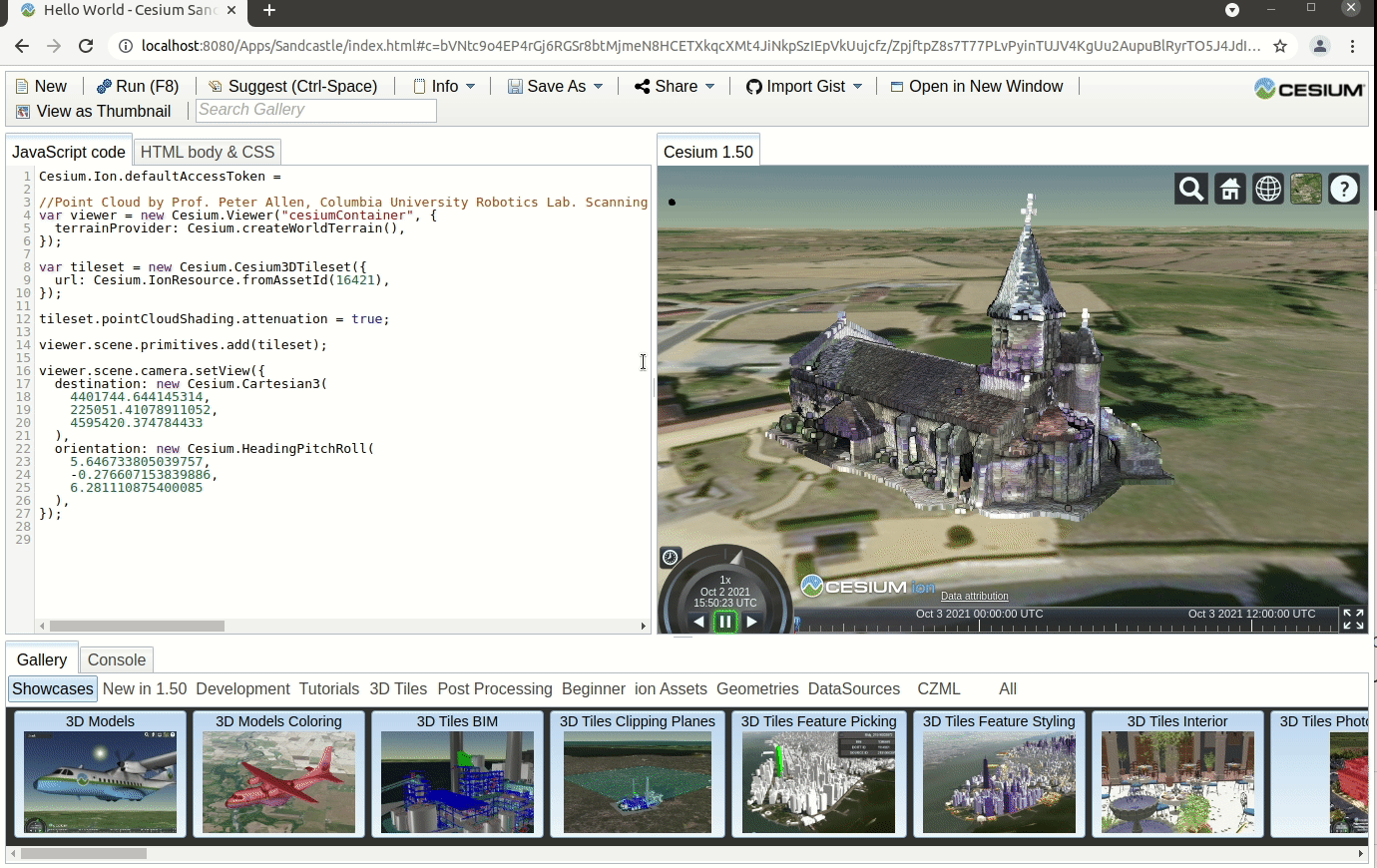Viewport: 1377px width, 868px height.
Task: Open the browser profile menu
Action: 1320,46
